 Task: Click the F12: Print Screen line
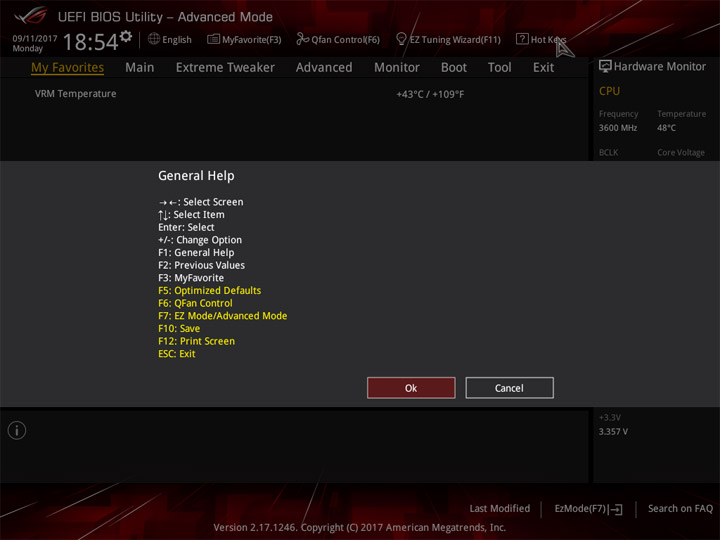click(x=197, y=341)
